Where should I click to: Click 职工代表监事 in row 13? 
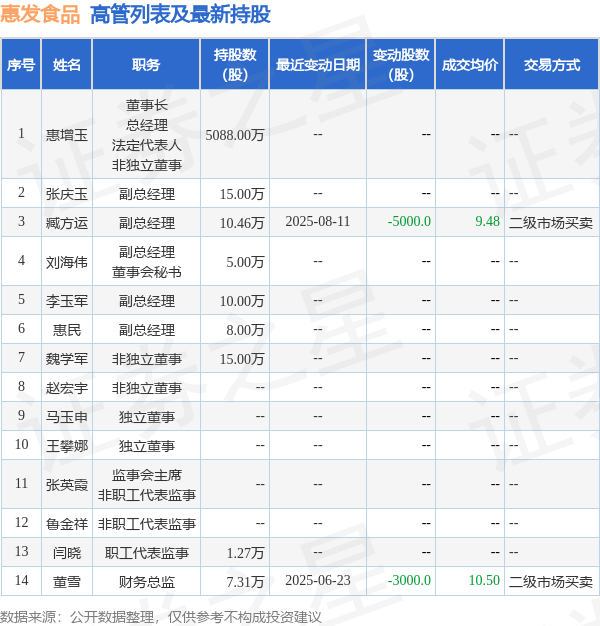coord(147,553)
